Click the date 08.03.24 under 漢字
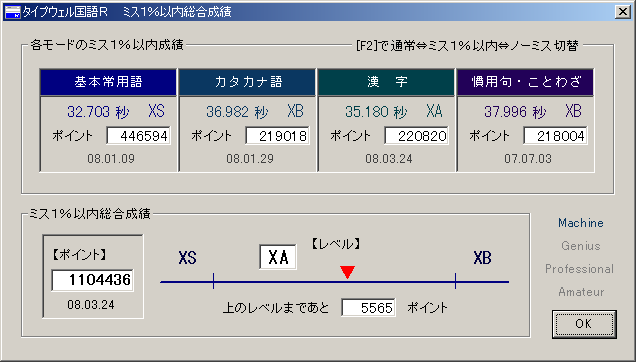This screenshot has height=362, width=636. click(389, 159)
